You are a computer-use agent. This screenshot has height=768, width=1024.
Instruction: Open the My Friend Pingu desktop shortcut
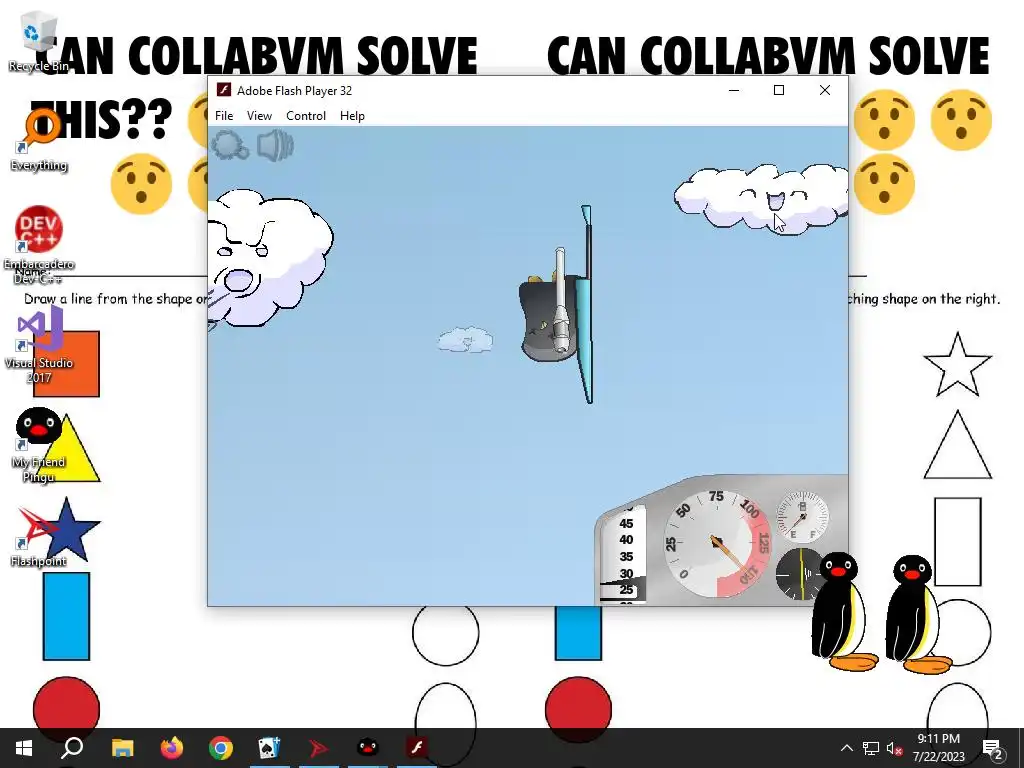click(39, 445)
